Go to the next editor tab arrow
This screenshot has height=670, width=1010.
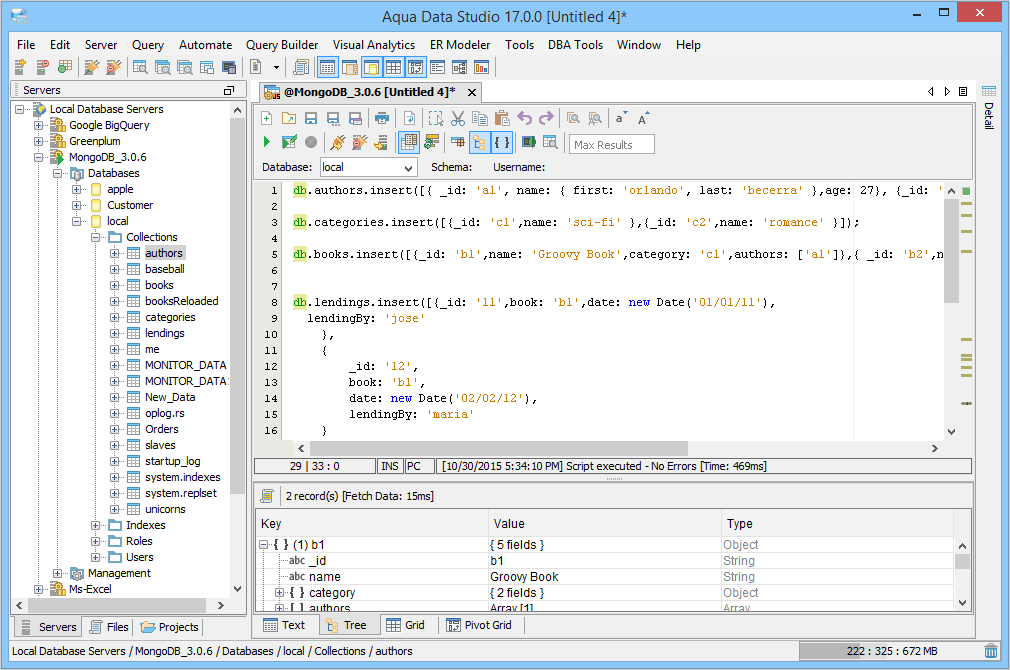[947, 91]
